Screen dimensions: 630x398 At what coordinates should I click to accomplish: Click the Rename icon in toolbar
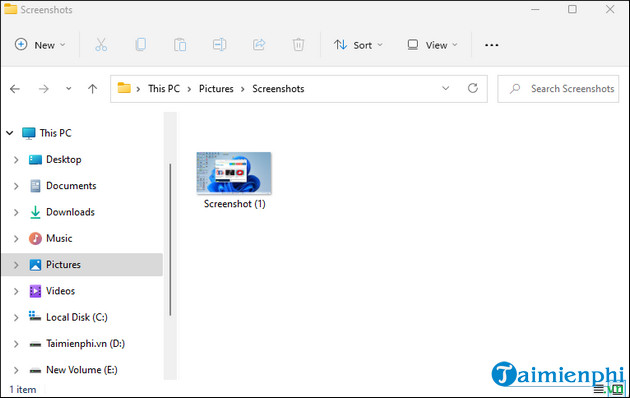point(219,45)
